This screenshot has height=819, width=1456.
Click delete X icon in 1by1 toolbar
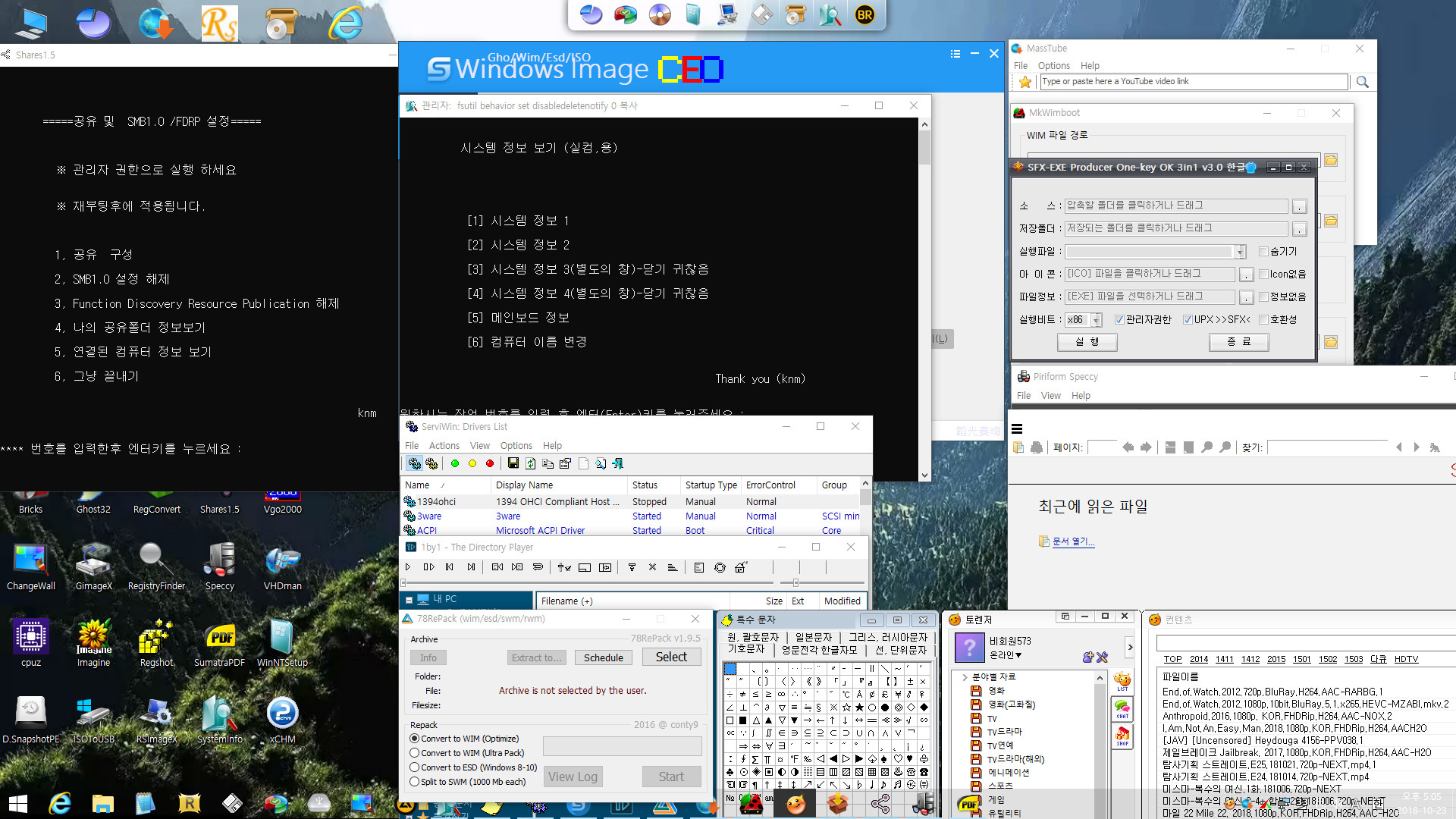pyautogui.click(x=652, y=567)
